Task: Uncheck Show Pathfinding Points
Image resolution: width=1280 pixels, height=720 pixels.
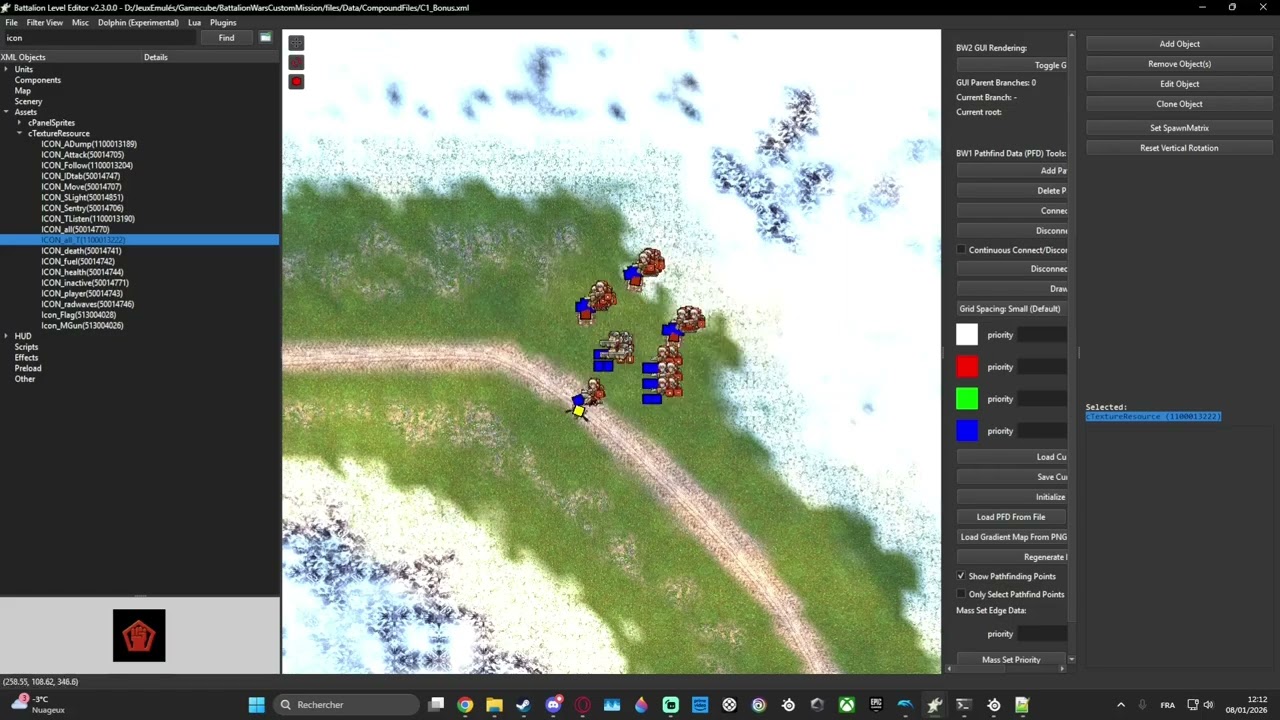Action: (x=961, y=576)
